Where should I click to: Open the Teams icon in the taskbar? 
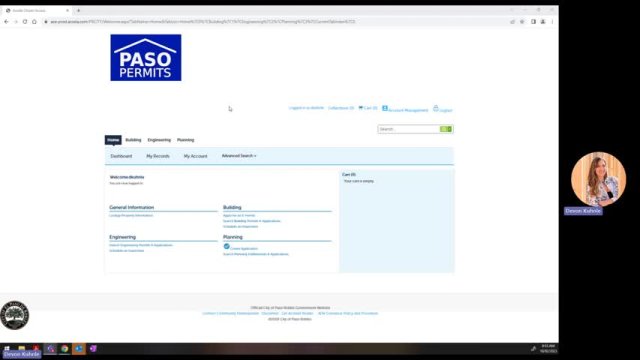tap(51, 349)
